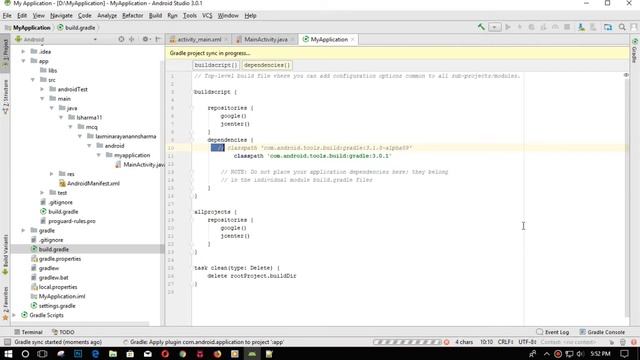The width and height of the screenshot is (640, 360).
Task: Click the Sync Project with Gradle Files icon
Action: 581,27
